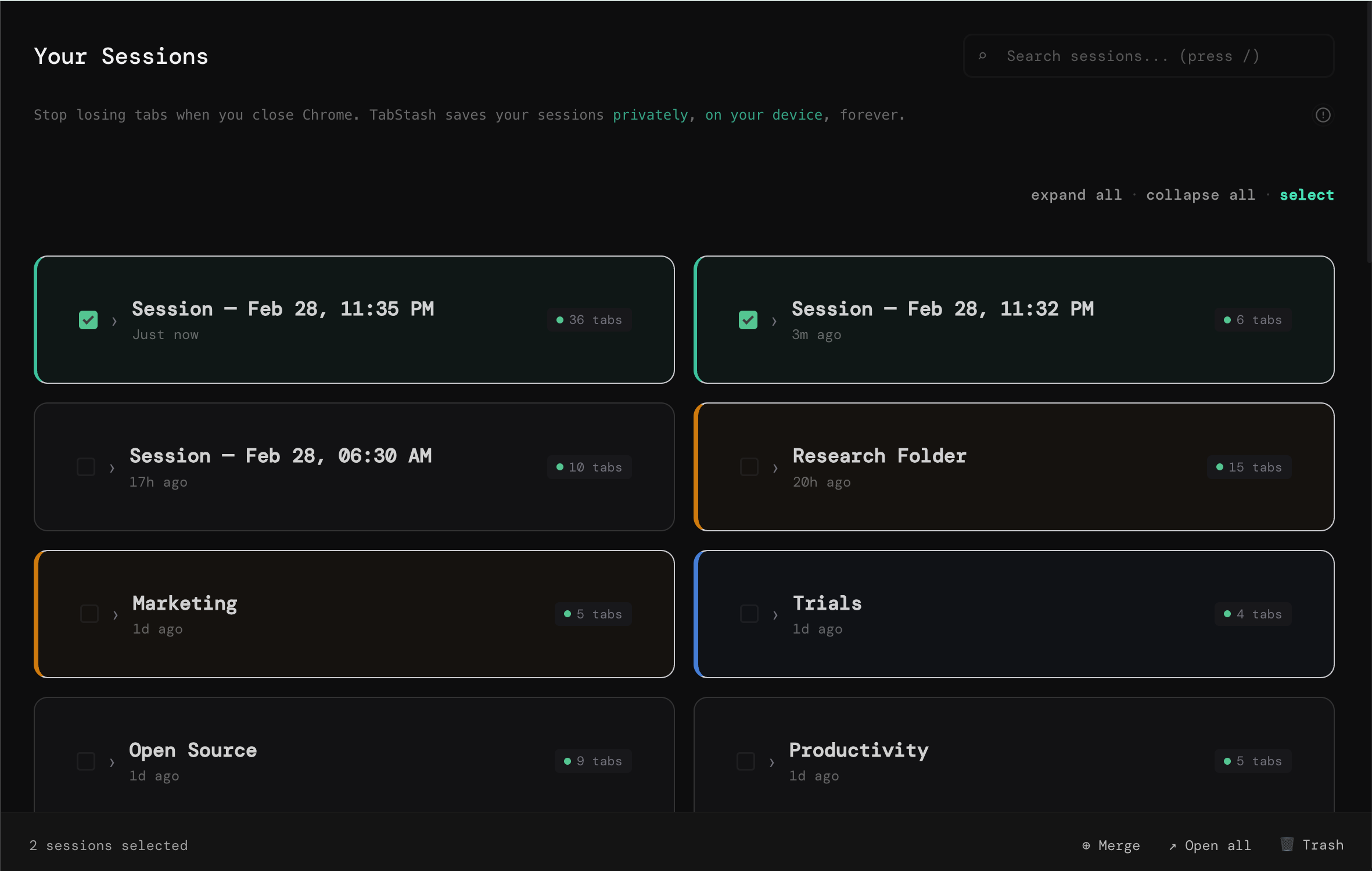Expand the Trials session

[x=774, y=614]
